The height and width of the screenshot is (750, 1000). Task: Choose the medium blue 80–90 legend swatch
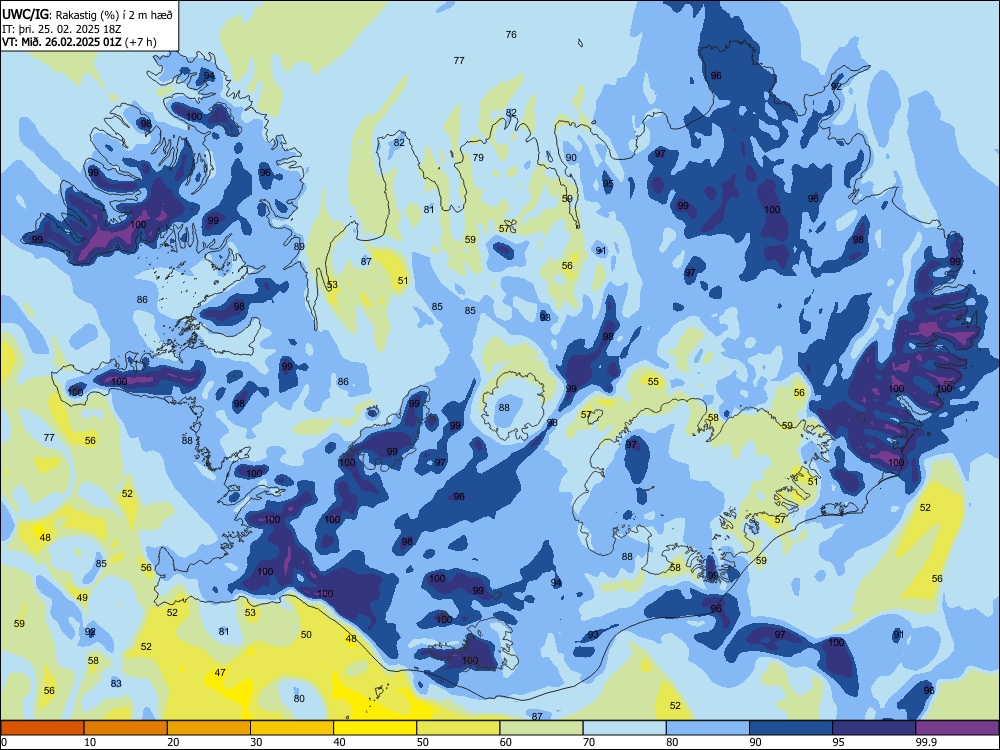click(x=707, y=728)
